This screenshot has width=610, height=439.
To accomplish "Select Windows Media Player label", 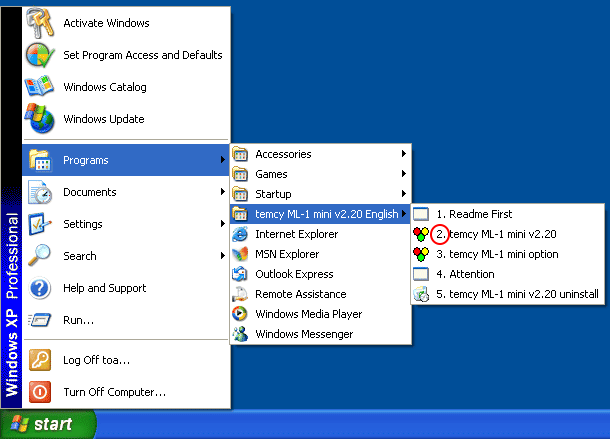I will coord(309,314).
